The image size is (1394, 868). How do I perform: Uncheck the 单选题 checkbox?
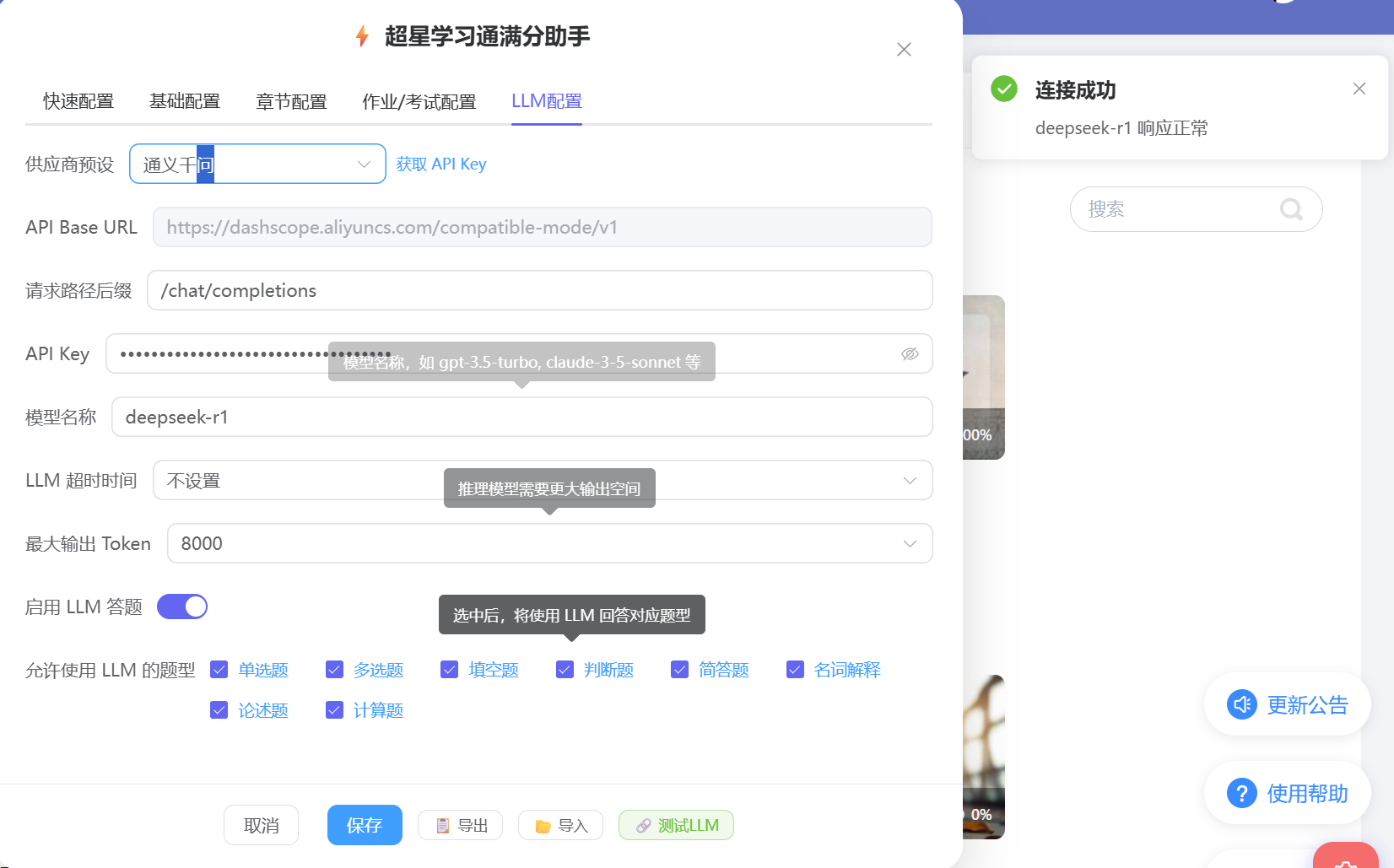219,670
